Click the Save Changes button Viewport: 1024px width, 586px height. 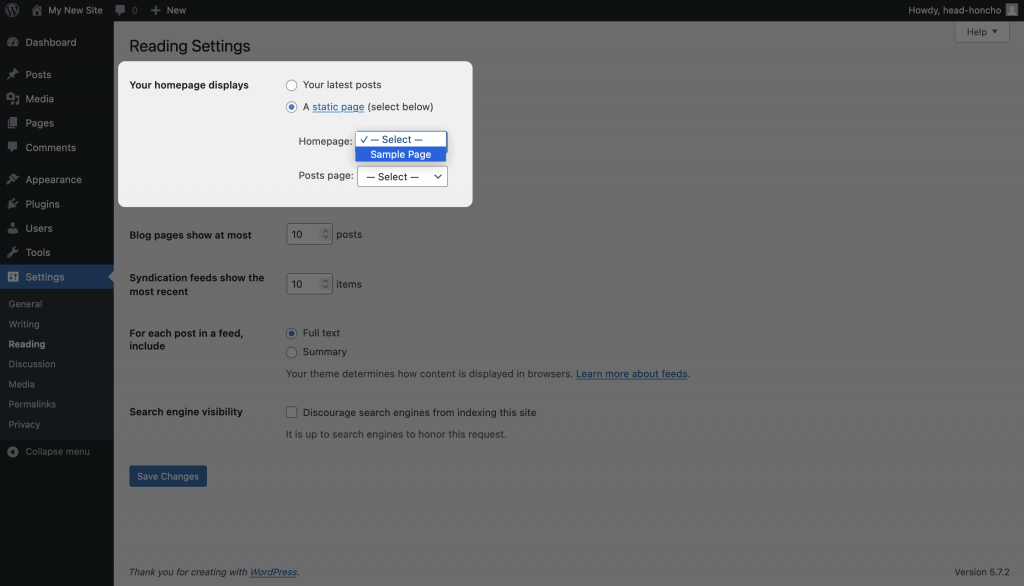tap(168, 477)
